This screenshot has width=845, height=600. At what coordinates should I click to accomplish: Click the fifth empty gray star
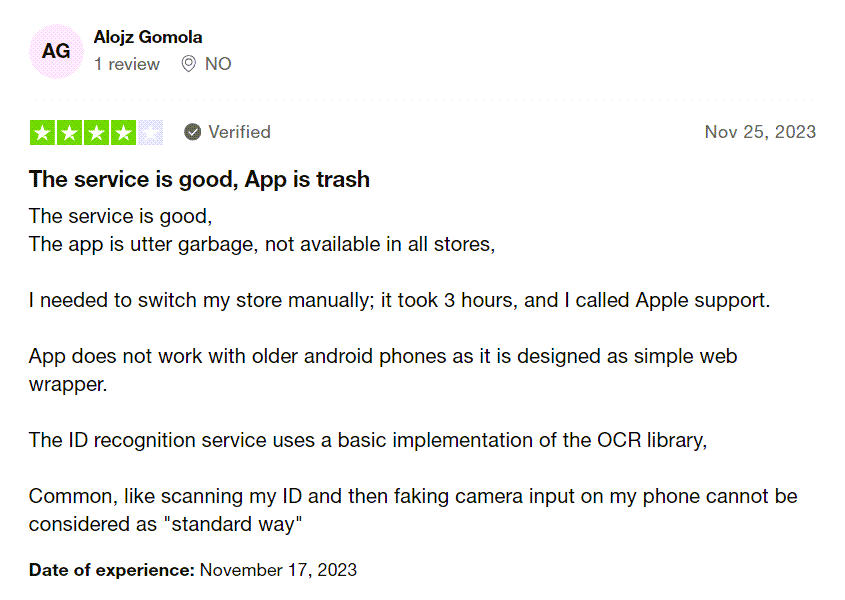150,133
